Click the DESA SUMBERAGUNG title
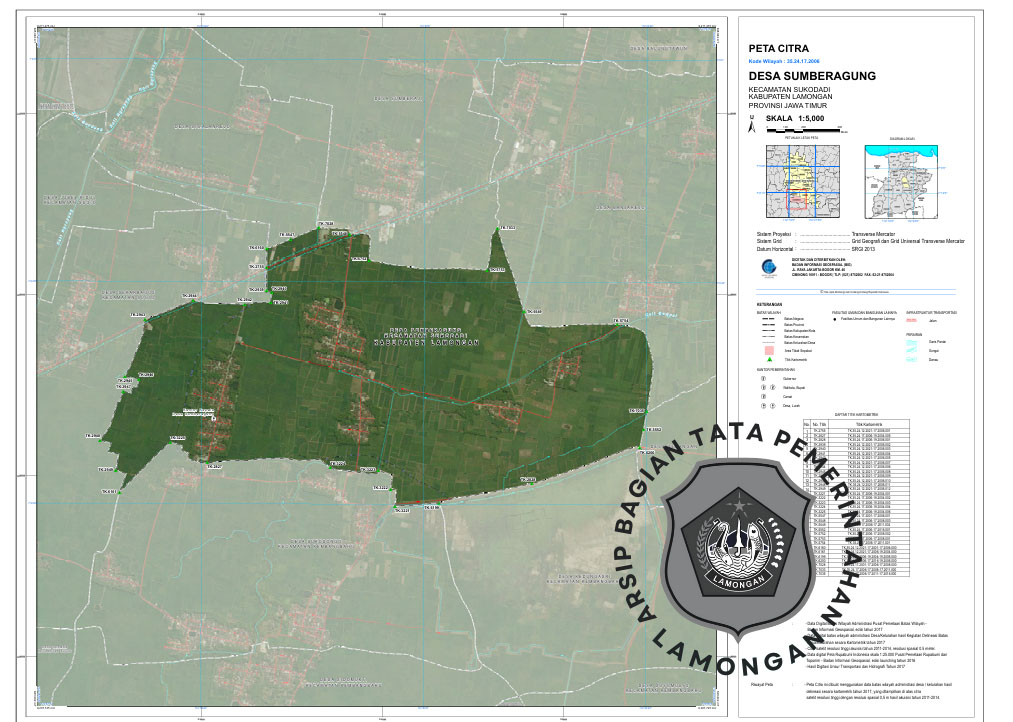 (812, 76)
